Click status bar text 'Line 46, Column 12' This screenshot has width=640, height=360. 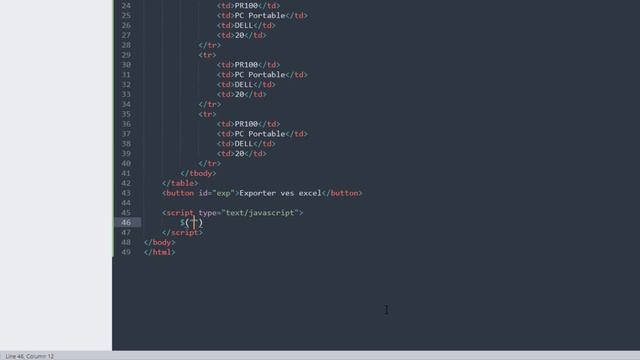[29, 356]
